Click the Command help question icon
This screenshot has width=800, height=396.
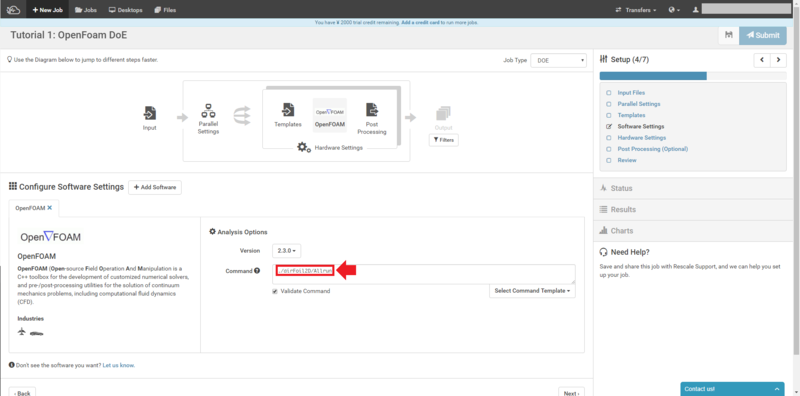(x=257, y=271)
